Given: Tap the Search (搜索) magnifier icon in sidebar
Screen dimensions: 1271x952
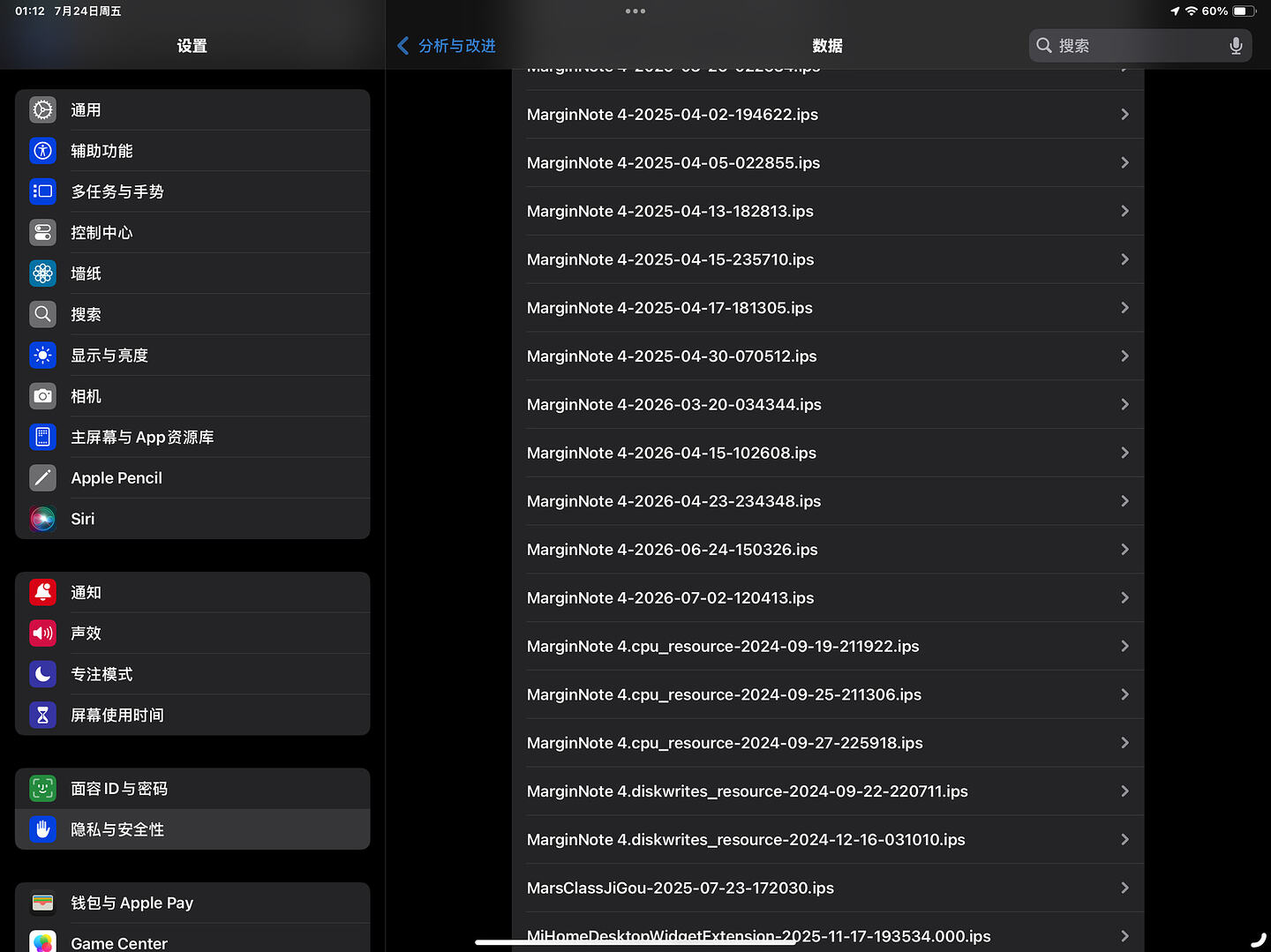Looking at the screenshot, I should point(42,314).
